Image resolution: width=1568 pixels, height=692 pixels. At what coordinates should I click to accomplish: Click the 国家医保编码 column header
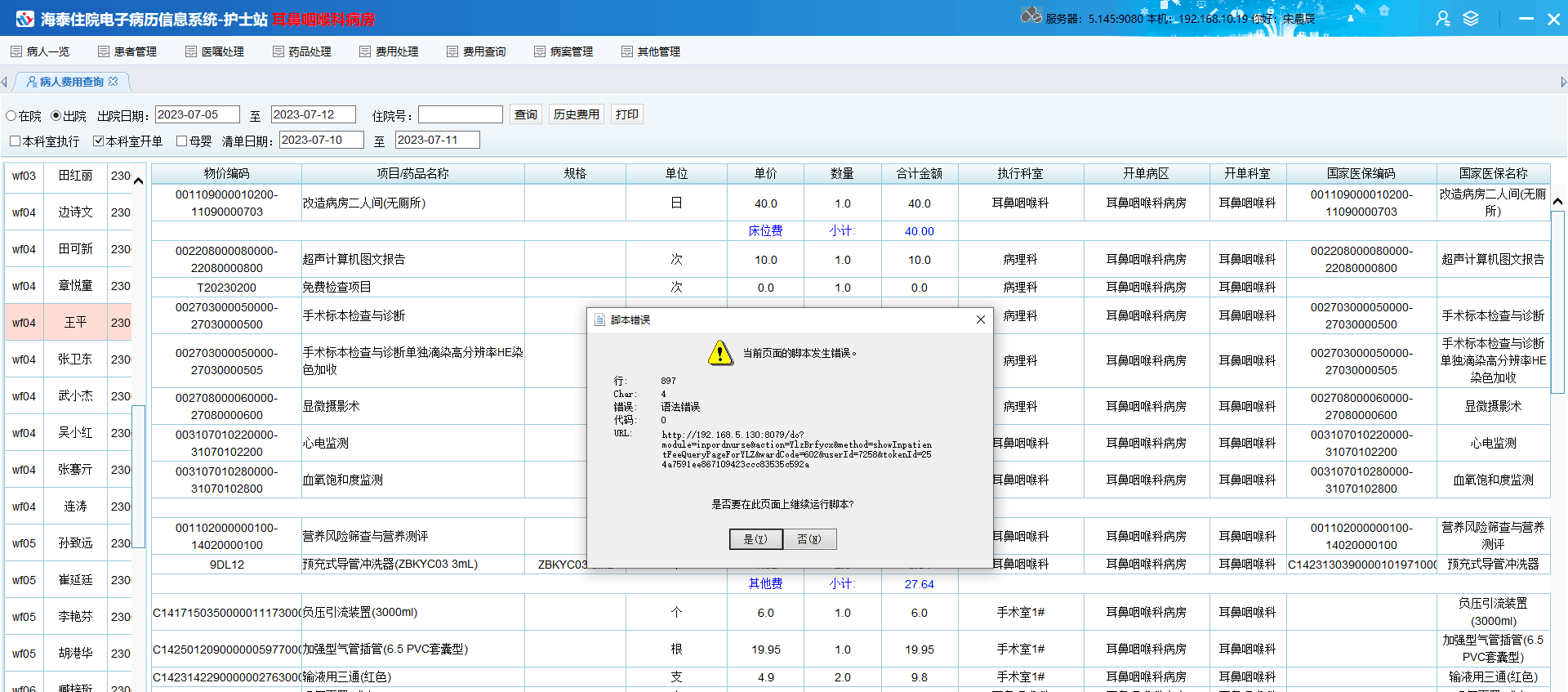[x=1361, y=173]
